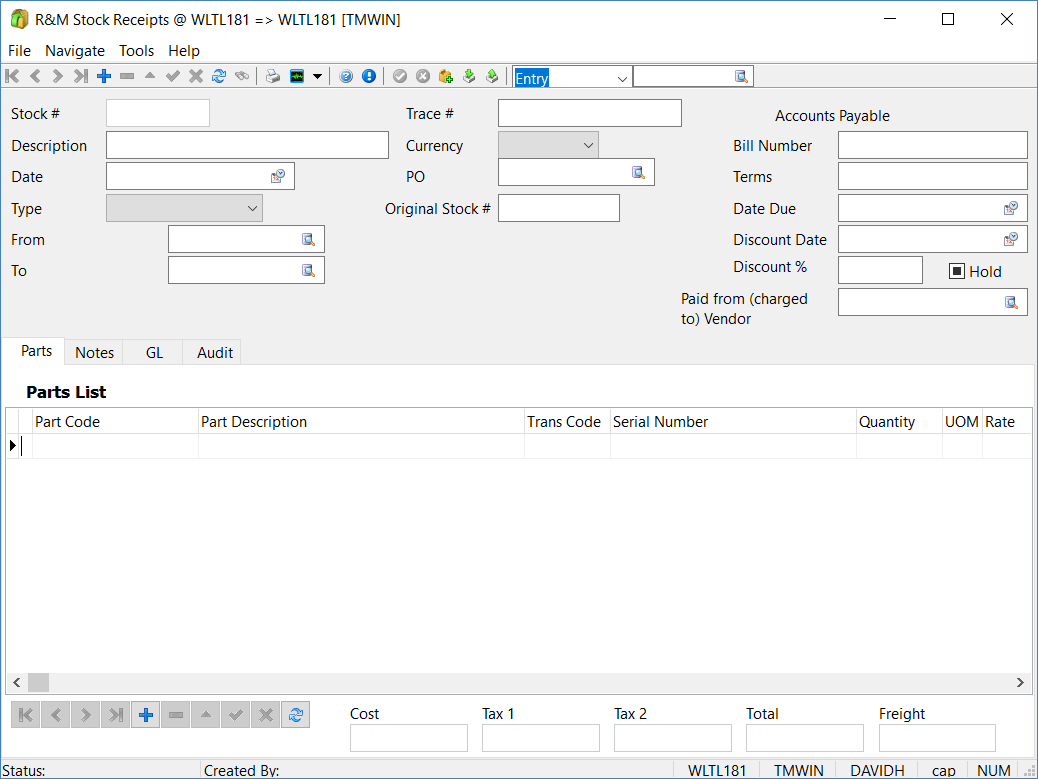Open the Entry dropdown in the toolbar
Screen dimensions: 1038x779
[x=622, y=78]
